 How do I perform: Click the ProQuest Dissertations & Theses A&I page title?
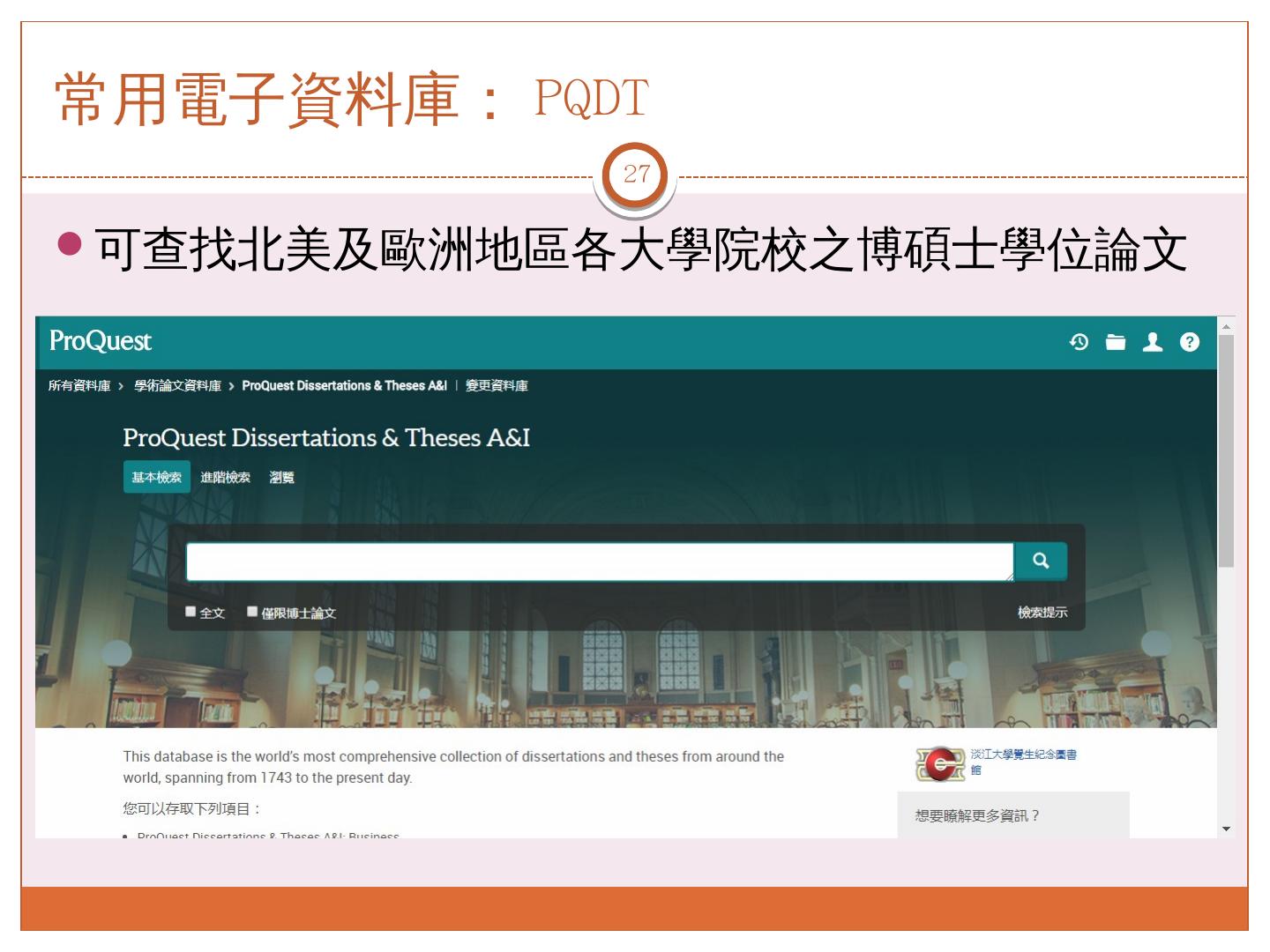326,437
